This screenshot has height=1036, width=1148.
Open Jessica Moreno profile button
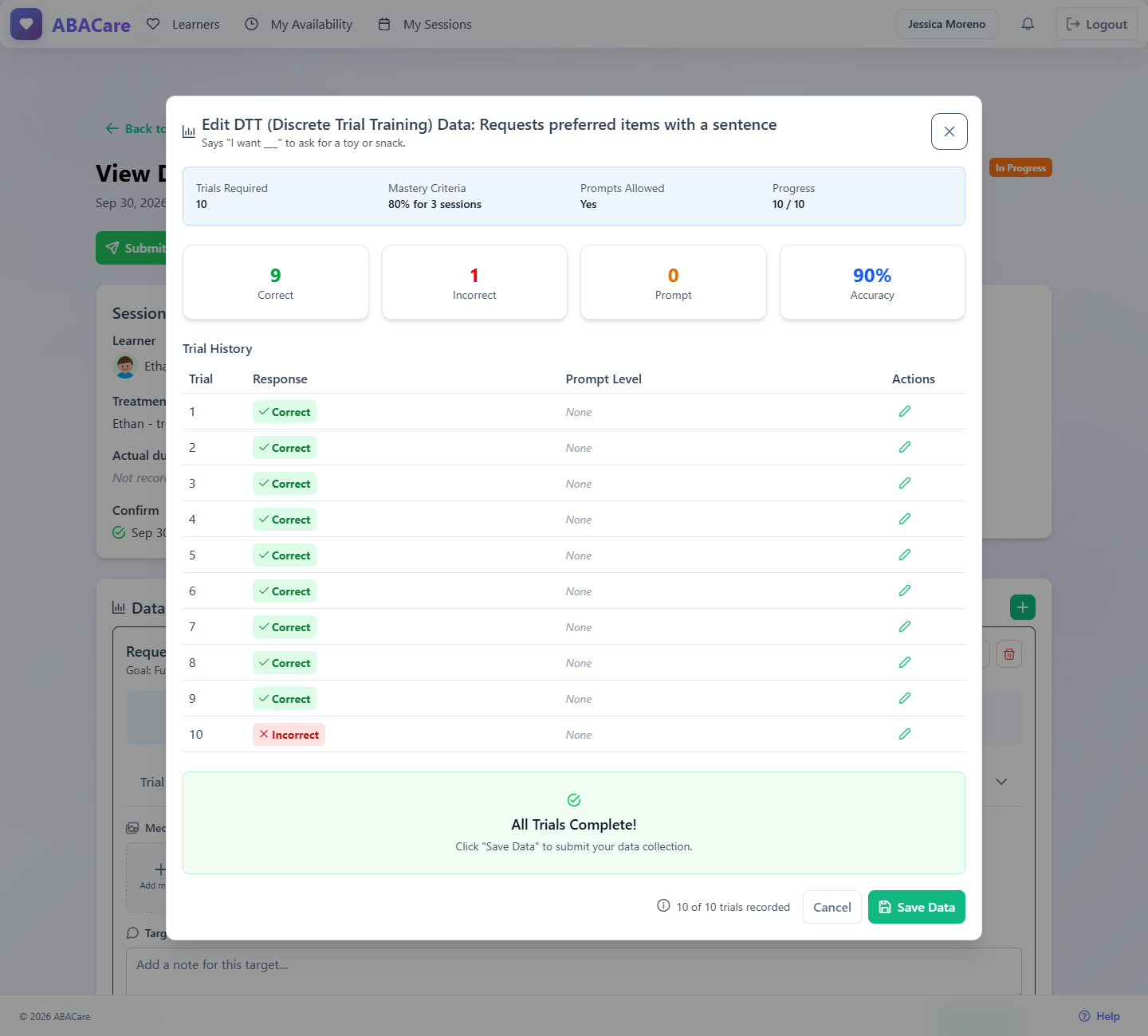(946, 24)
